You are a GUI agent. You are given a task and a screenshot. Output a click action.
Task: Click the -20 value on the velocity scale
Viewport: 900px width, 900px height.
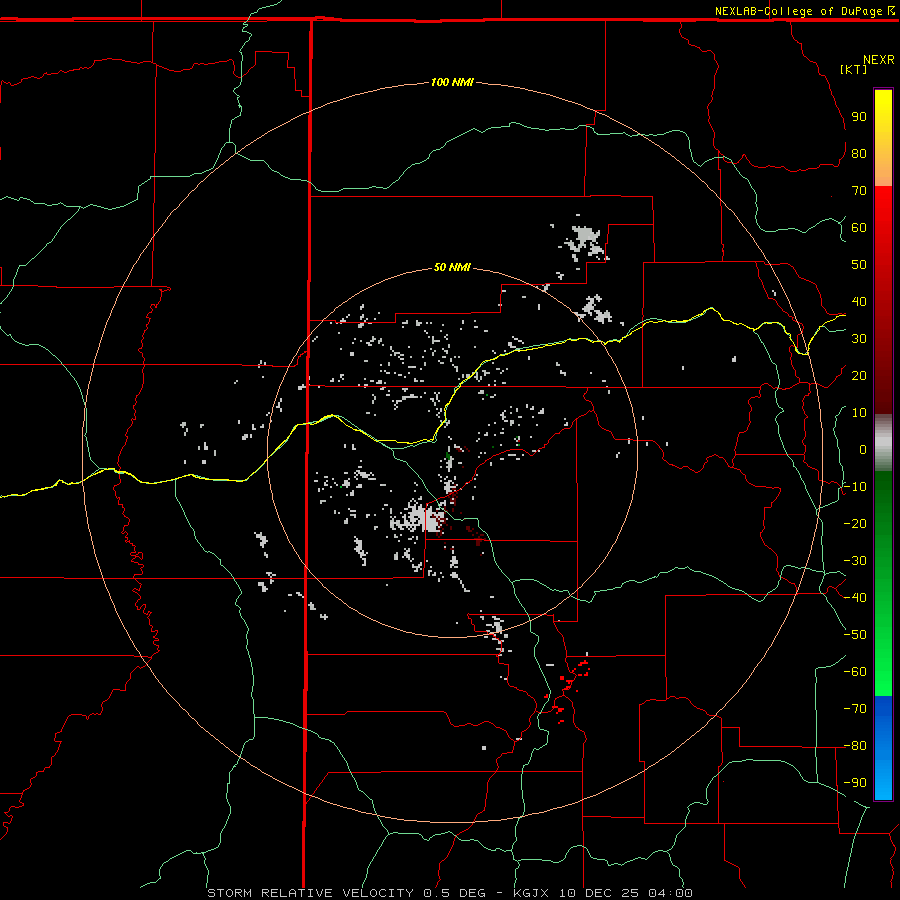855,523
